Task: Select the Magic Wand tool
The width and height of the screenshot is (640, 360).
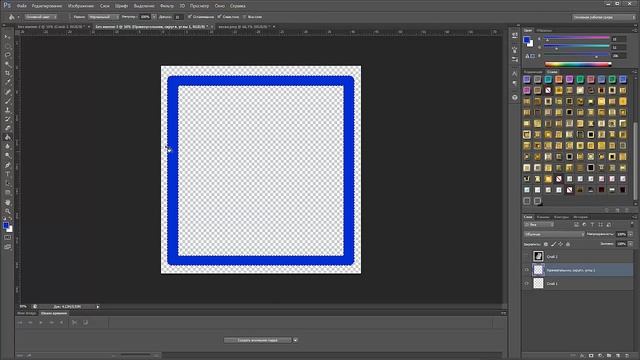Action: pos(7,64)
